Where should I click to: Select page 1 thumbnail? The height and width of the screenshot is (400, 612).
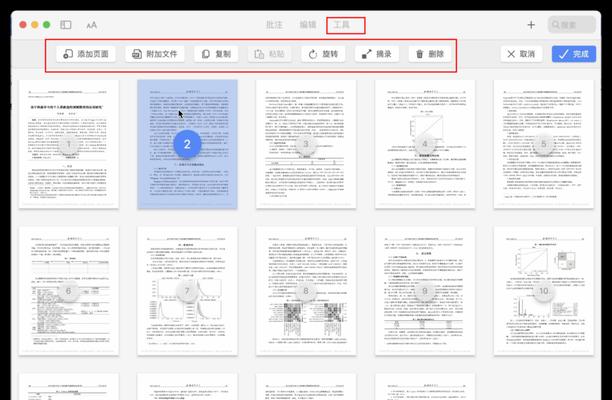click(69, 144)
